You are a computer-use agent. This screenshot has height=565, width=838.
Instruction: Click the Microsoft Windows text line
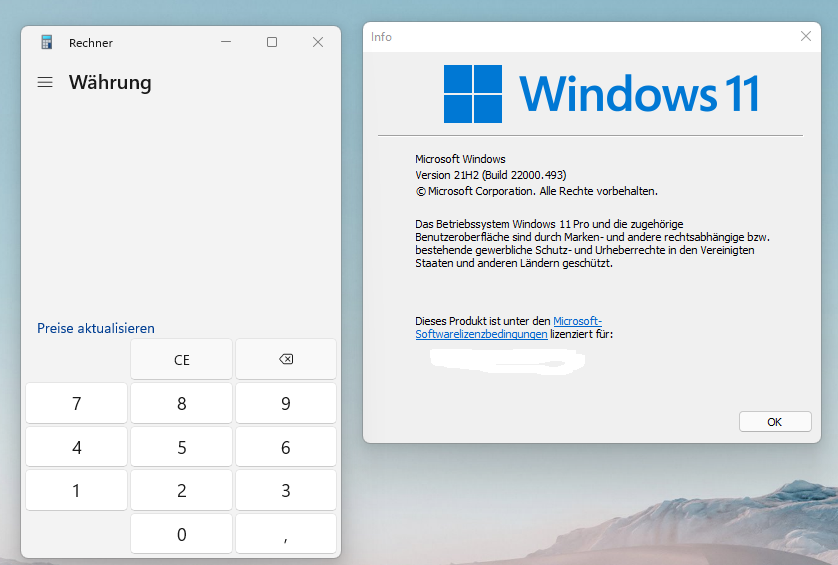point(460,159)
